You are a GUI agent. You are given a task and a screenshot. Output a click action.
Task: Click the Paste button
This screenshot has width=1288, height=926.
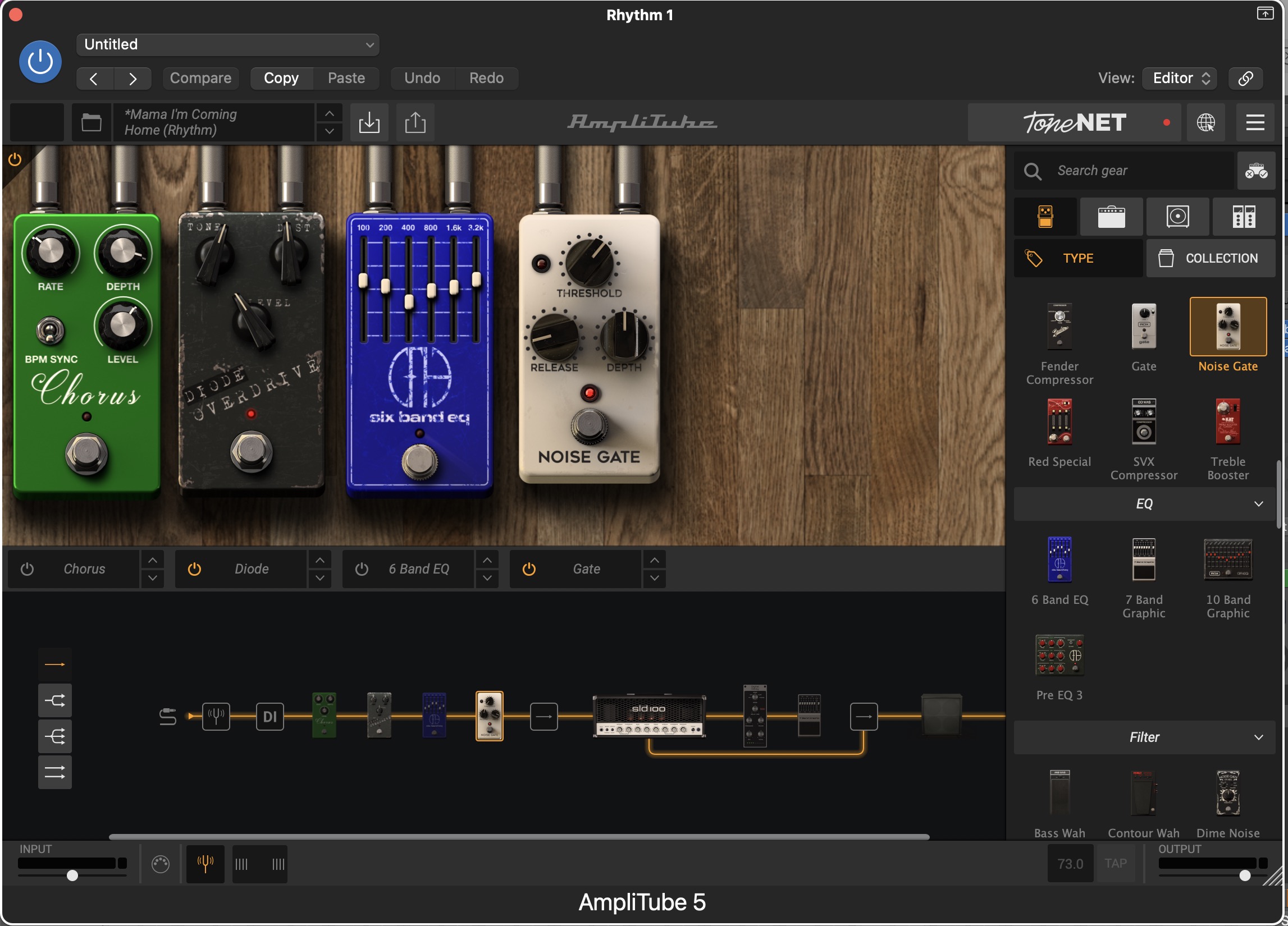(x=346, y=78)
